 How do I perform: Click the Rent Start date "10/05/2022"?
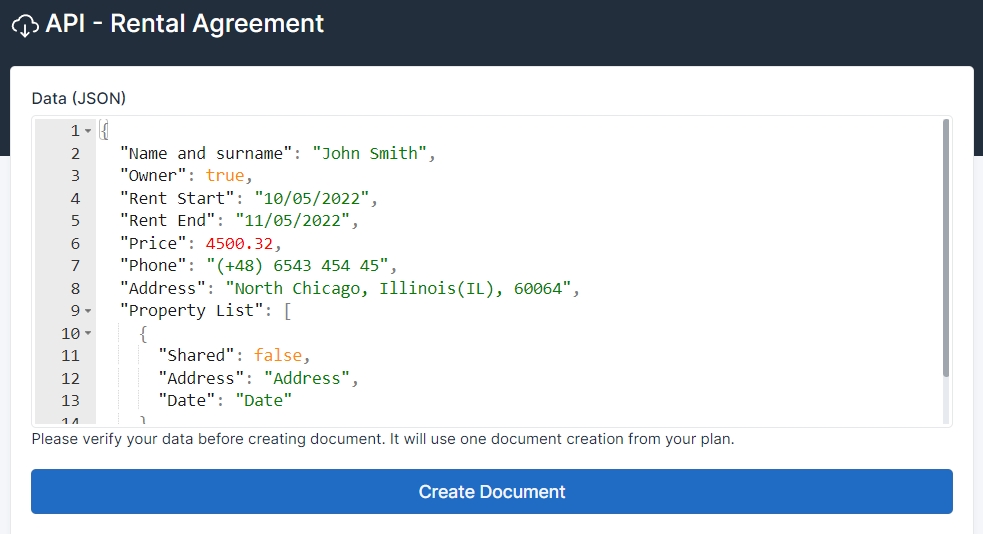pyautogui.click(x=311, y=198)
